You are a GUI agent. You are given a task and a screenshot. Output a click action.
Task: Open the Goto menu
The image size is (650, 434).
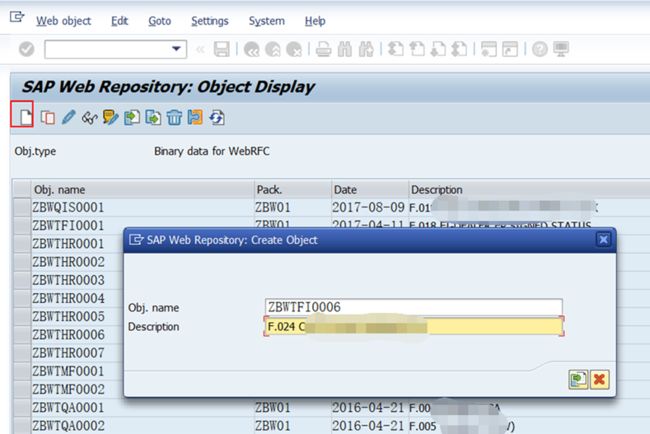pos(160,21)
